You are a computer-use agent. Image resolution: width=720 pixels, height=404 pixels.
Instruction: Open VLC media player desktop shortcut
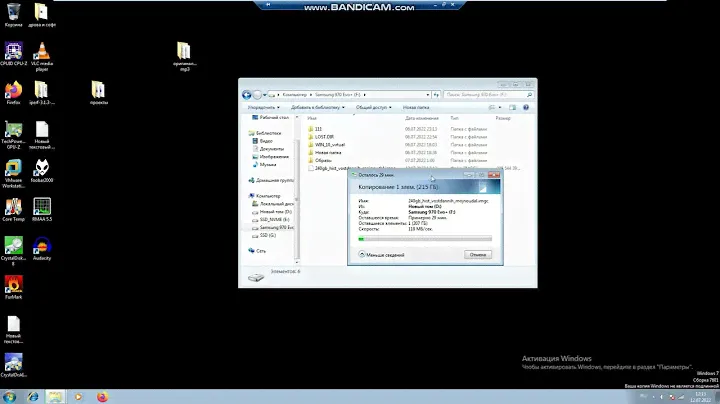click(42, 53)
